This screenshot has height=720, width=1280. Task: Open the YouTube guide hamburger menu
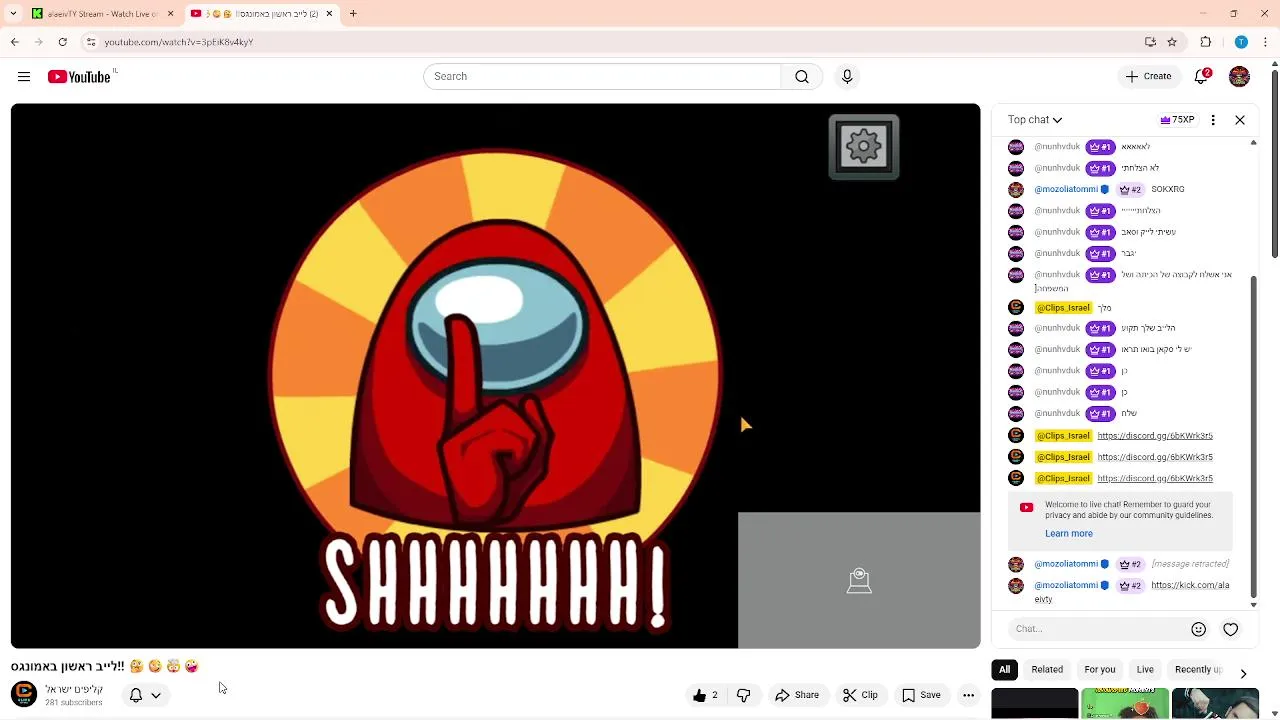[24, 76]
